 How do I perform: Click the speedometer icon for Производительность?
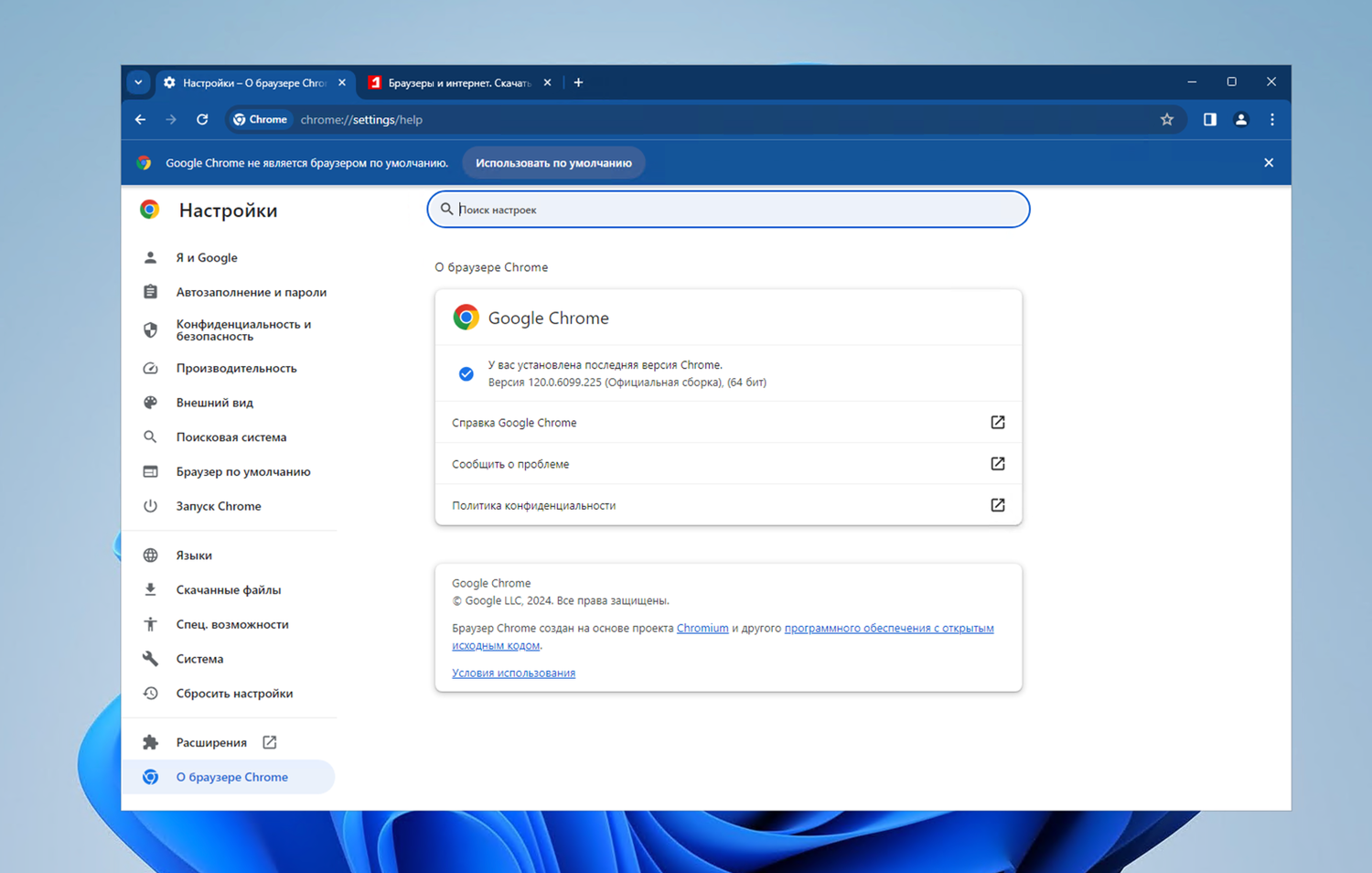pos(151,369)
